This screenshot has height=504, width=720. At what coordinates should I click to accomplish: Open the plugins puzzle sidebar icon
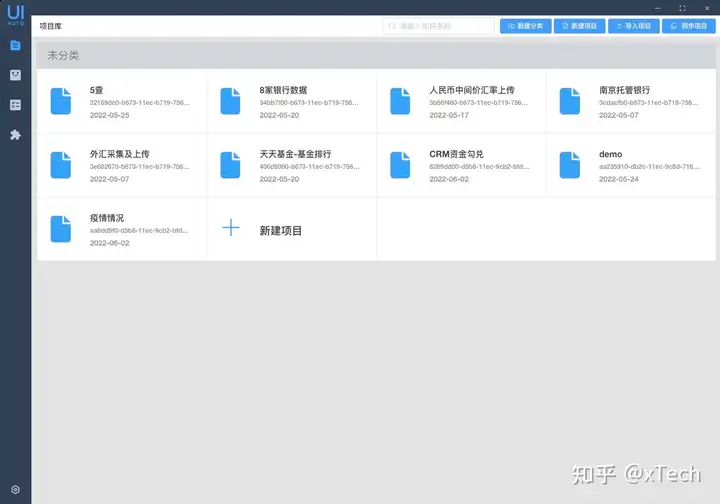coord(15,134)
